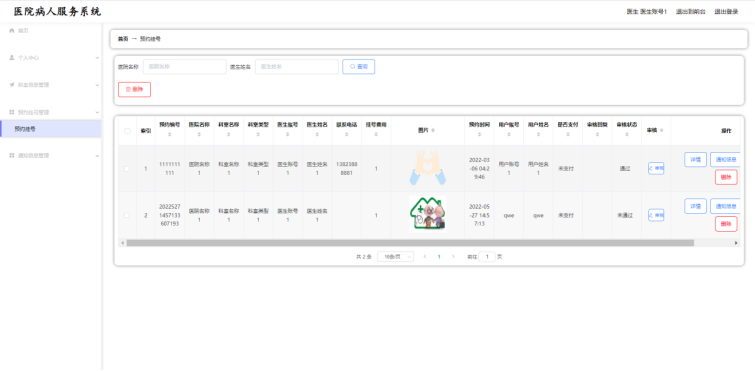Go to next page arrow in pagination
Image resolution: width=755 pixels, height=371 pixels.
[453, 256]
